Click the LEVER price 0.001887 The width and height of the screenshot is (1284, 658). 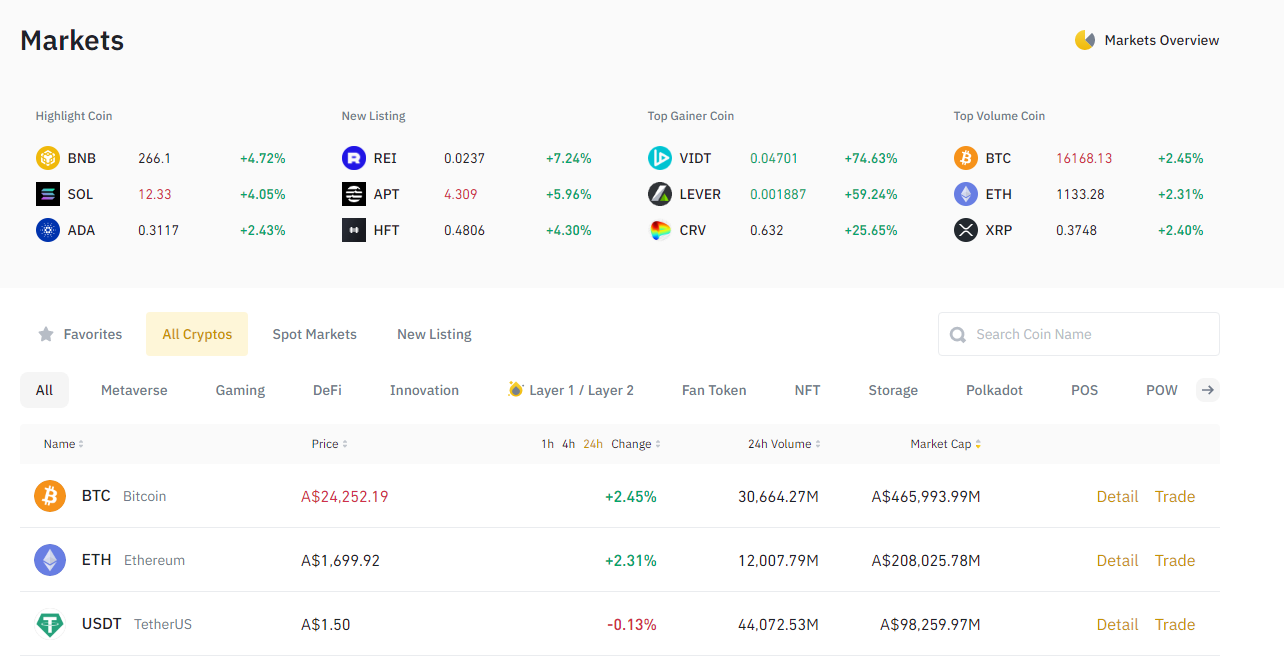click(778, 194)
